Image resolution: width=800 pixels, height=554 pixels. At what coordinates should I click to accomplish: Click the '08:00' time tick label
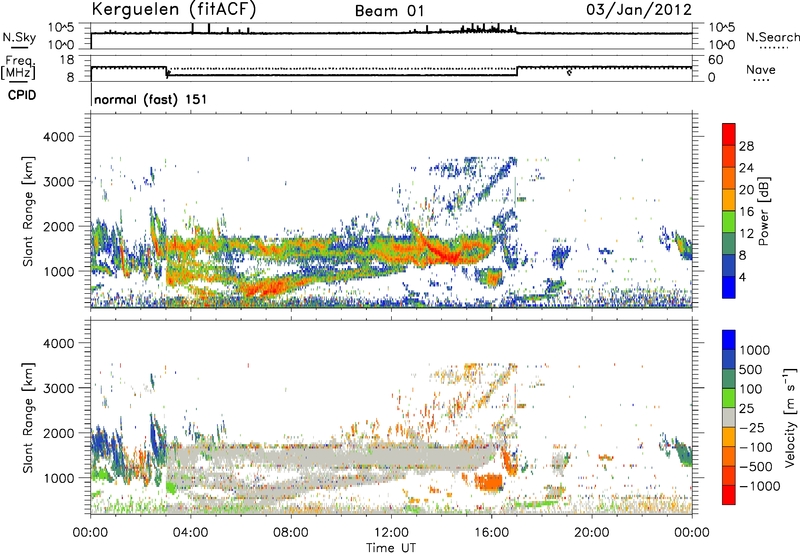point(291,533)
